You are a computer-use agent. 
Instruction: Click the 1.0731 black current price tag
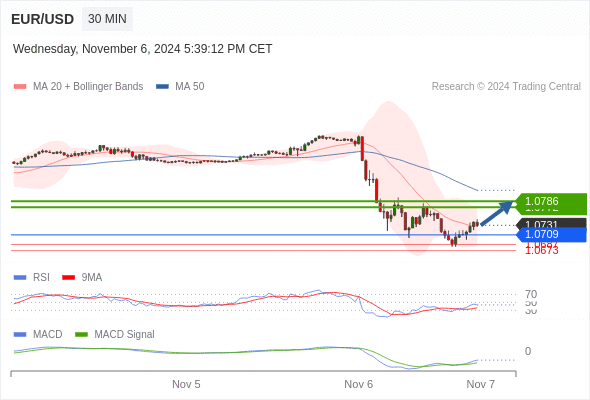(551, 223)
